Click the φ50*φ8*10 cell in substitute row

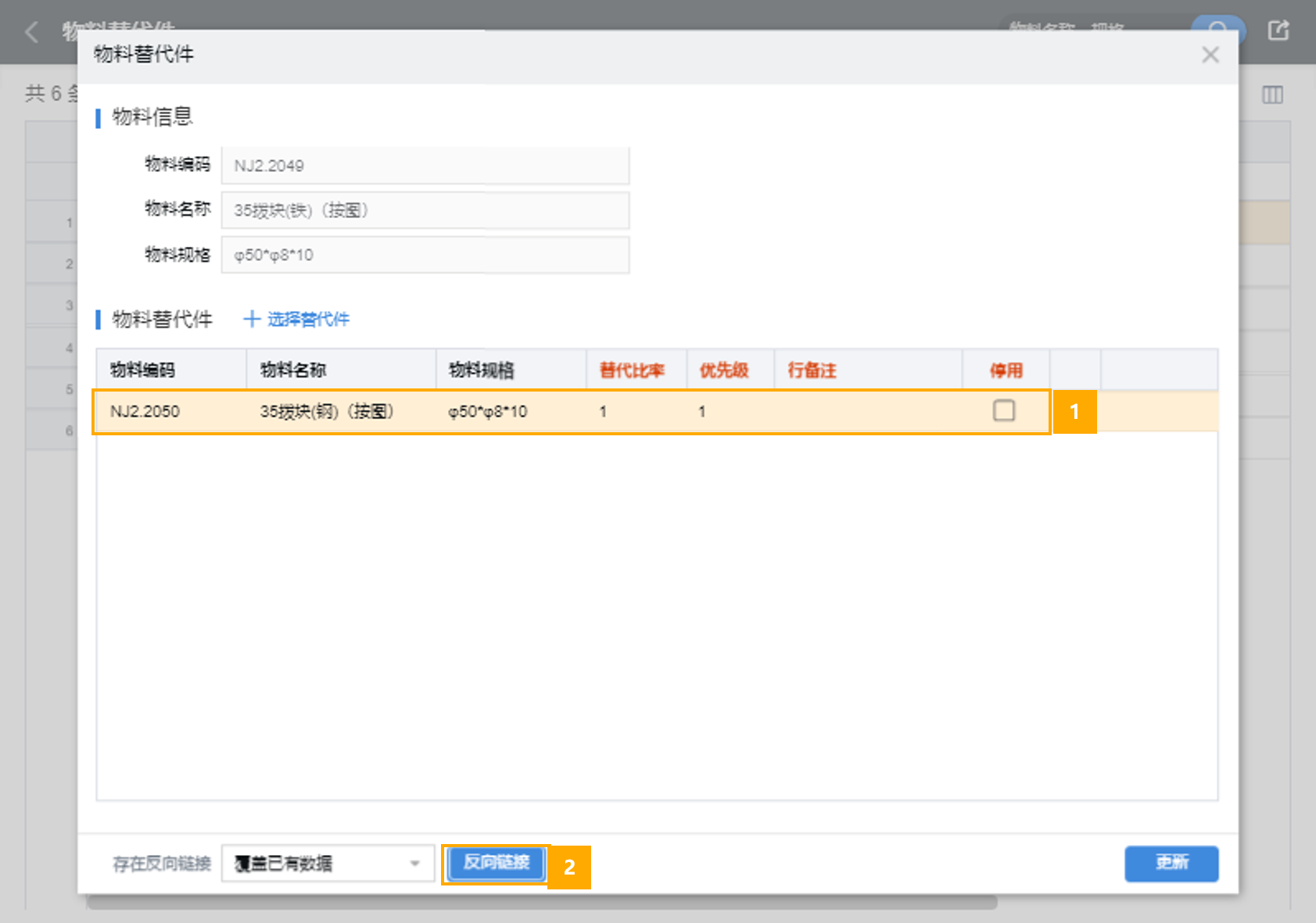[511, 411]
